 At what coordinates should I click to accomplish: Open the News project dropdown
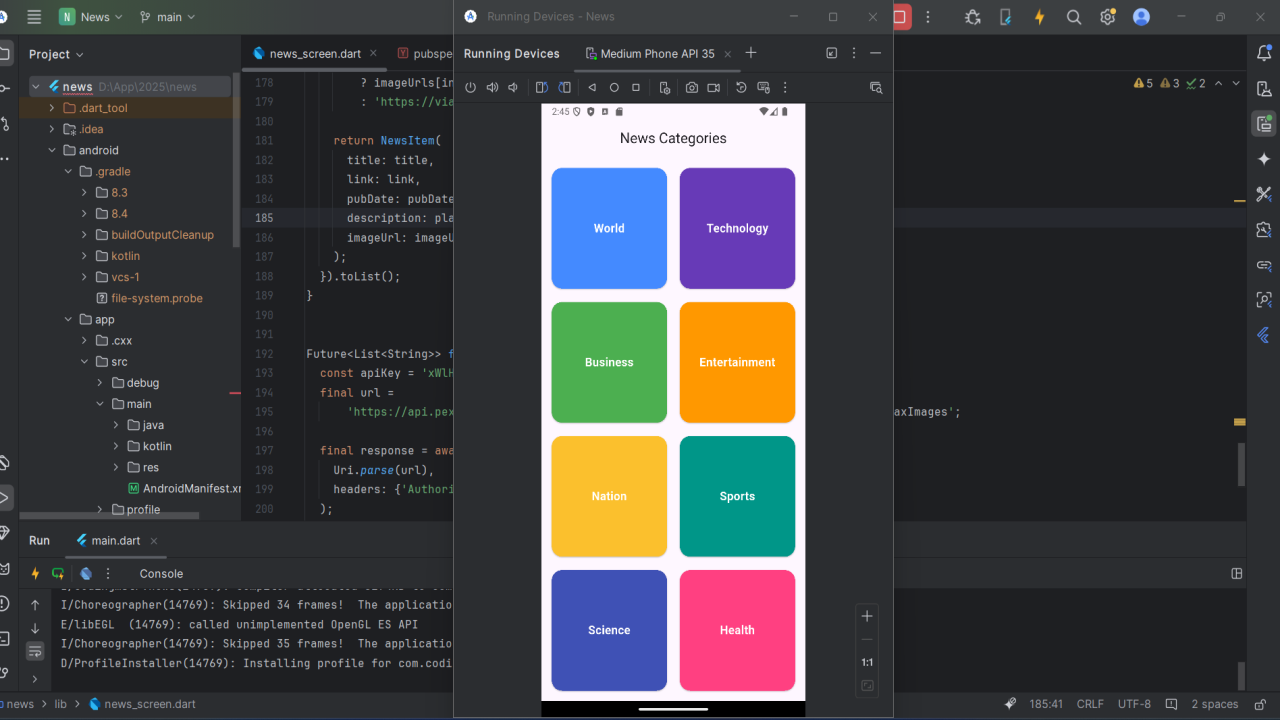[91, 17]
